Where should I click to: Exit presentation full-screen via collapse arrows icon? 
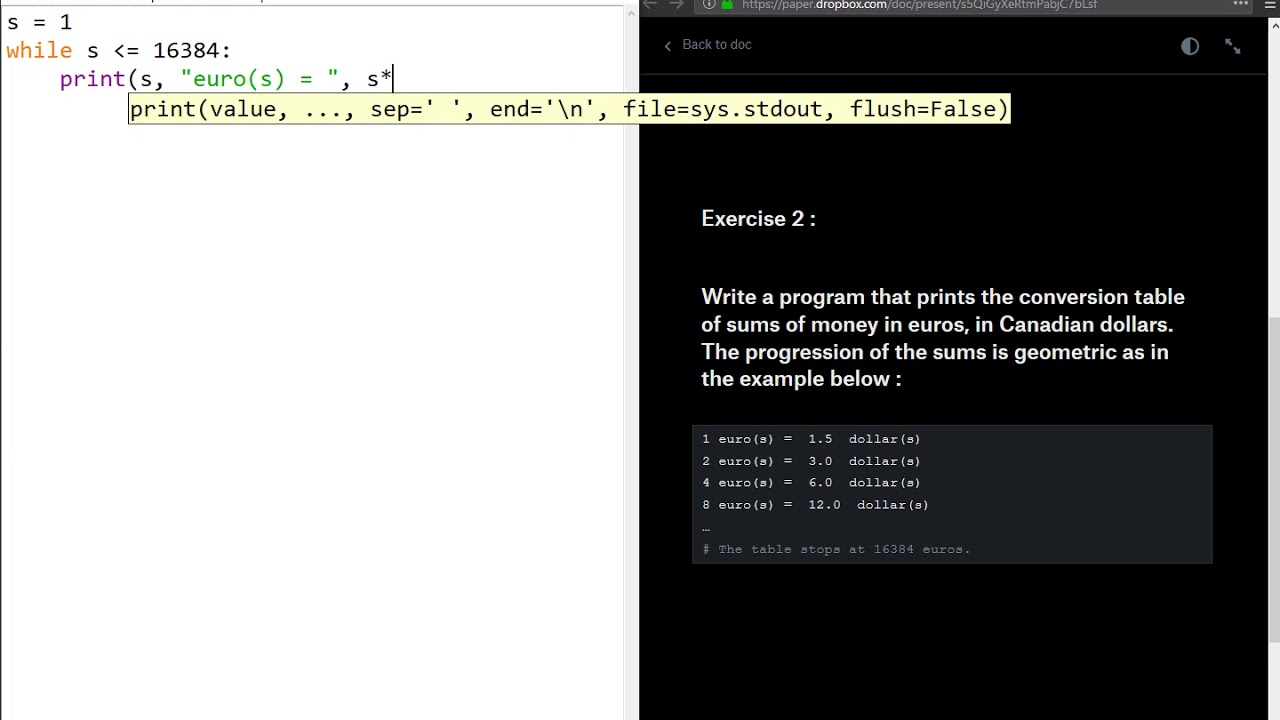(x=1233, y=46)
